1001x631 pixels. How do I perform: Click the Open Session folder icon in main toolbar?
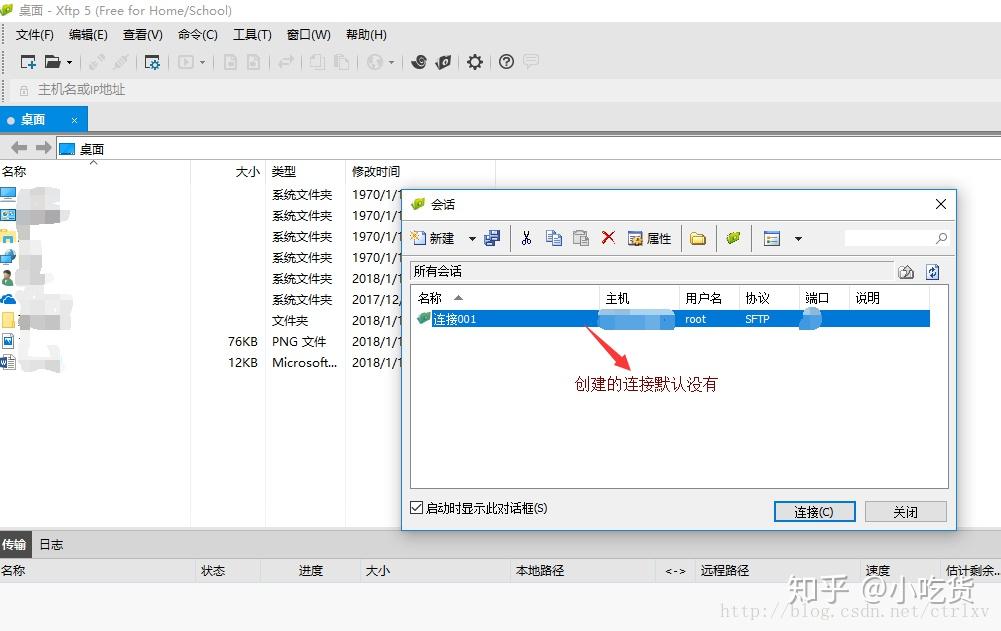pos(52,62)
